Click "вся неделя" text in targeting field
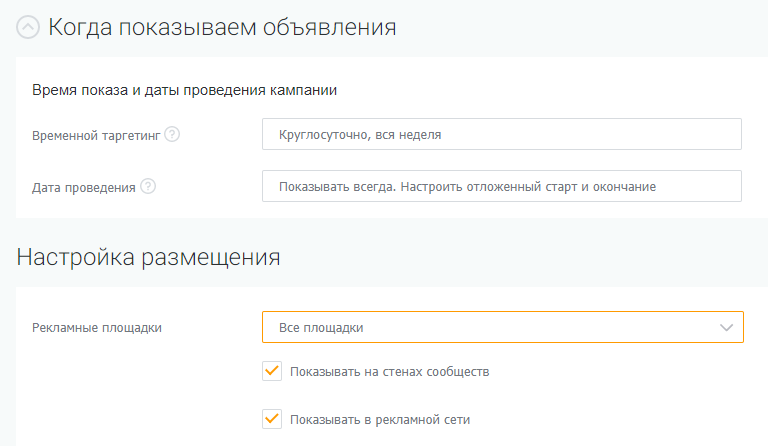The width and height of the screenshot is (768, 446). pos(408,135)
